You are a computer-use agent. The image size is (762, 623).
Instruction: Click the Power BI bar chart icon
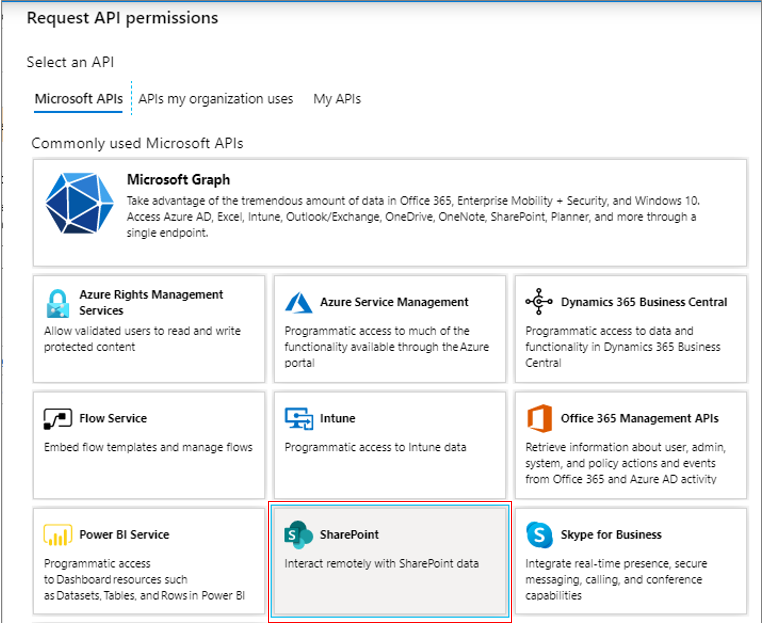tap(58, 535)
